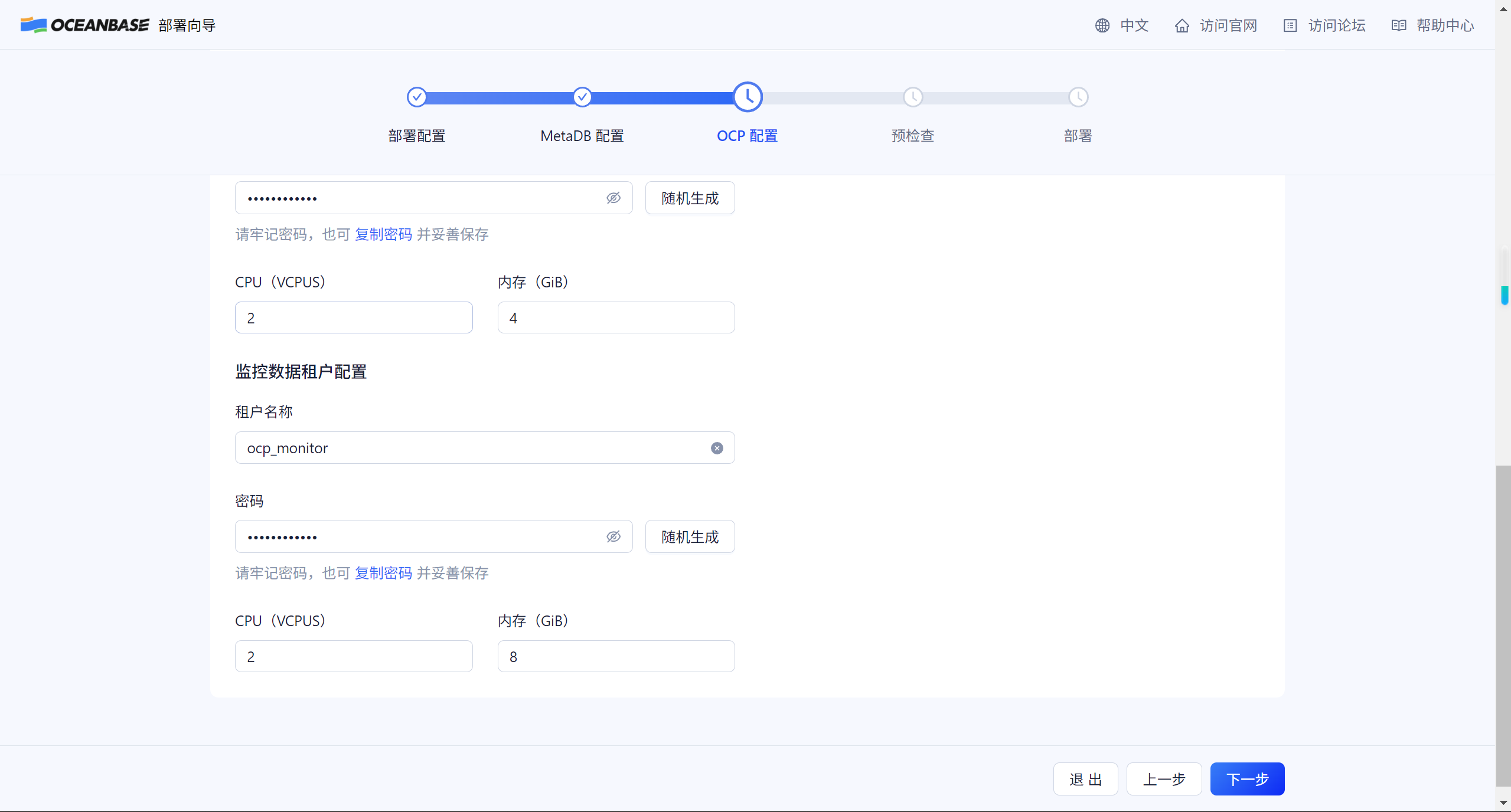Click the home icon for official site
The image size is (1511, 812).
1182,25
